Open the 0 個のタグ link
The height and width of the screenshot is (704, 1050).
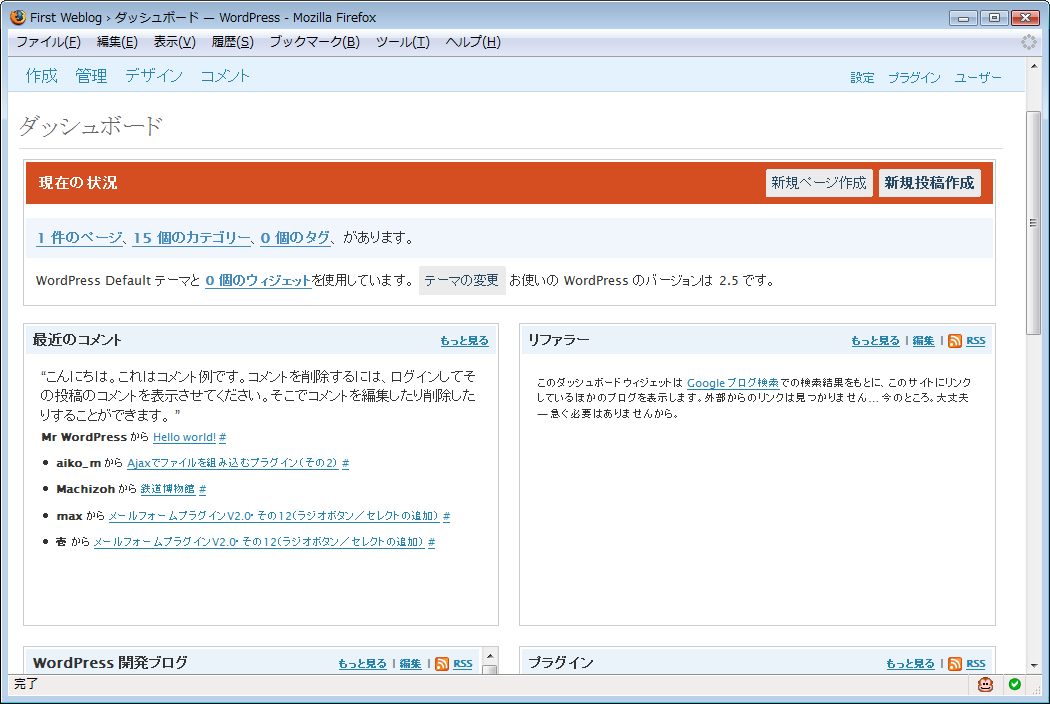point(295,238)
